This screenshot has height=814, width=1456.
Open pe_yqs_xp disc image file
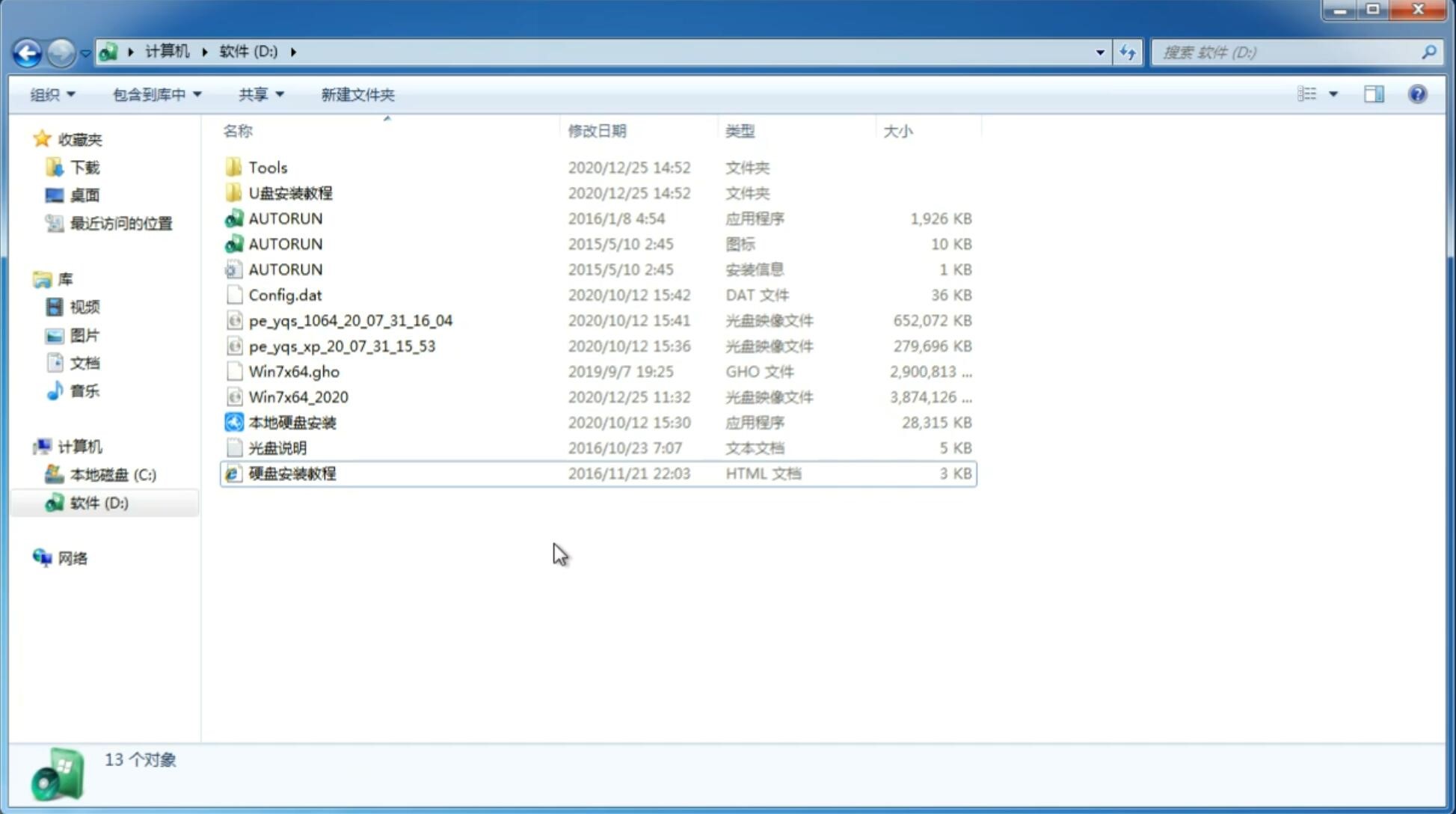[x=341, y=346]
